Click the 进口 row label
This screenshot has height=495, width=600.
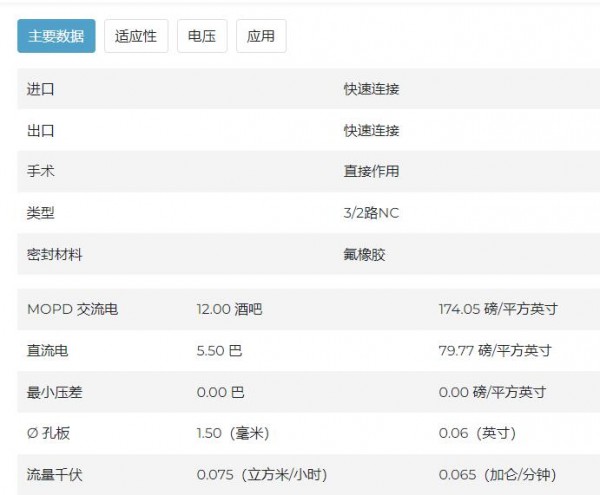(x=41, y=89)
